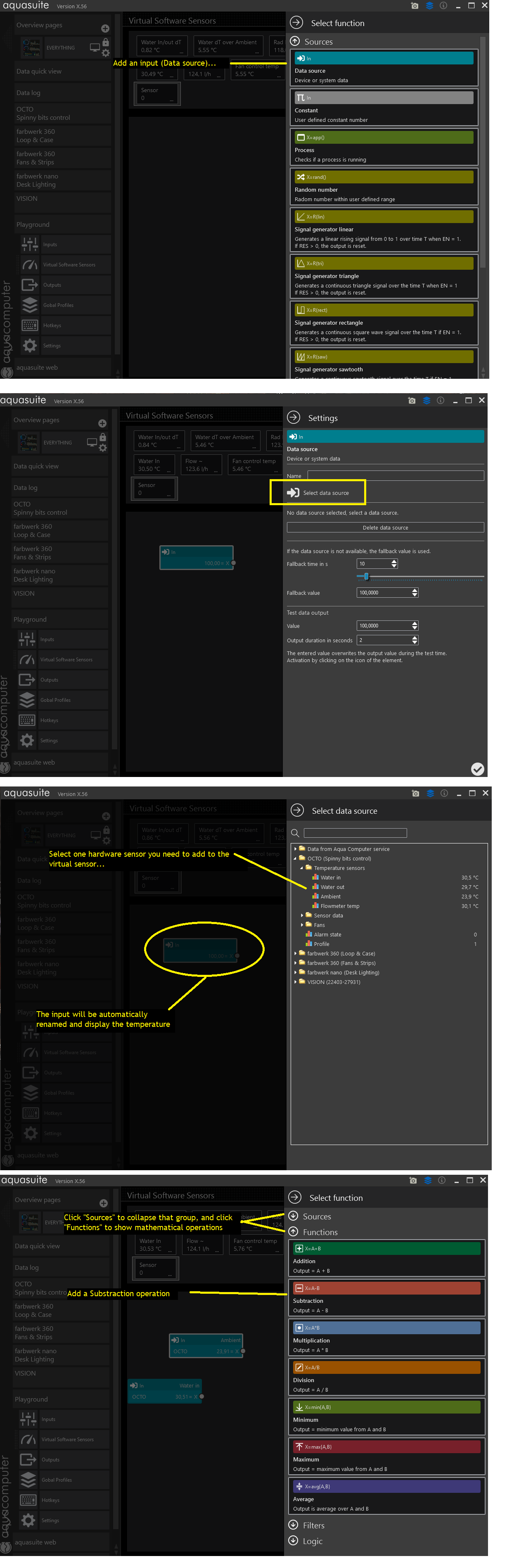Click back arrow beside Select data source title
This screenshot has width=507, height=1568.
click(297, 810)
